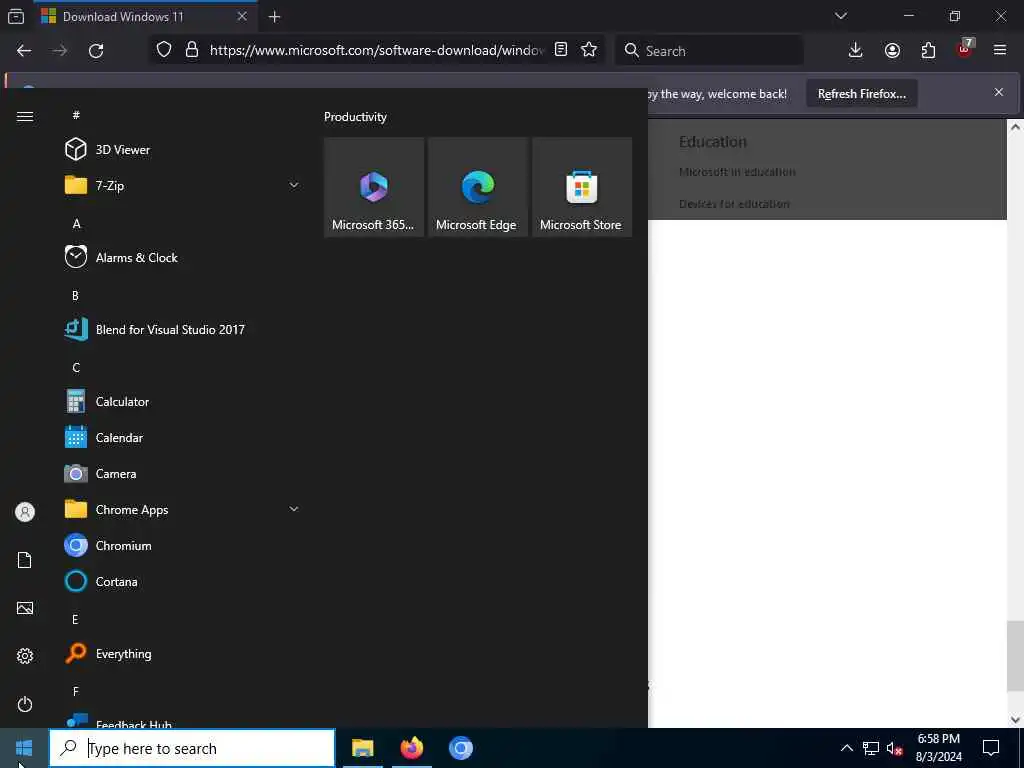Launch Calculator app

point(182,402)
